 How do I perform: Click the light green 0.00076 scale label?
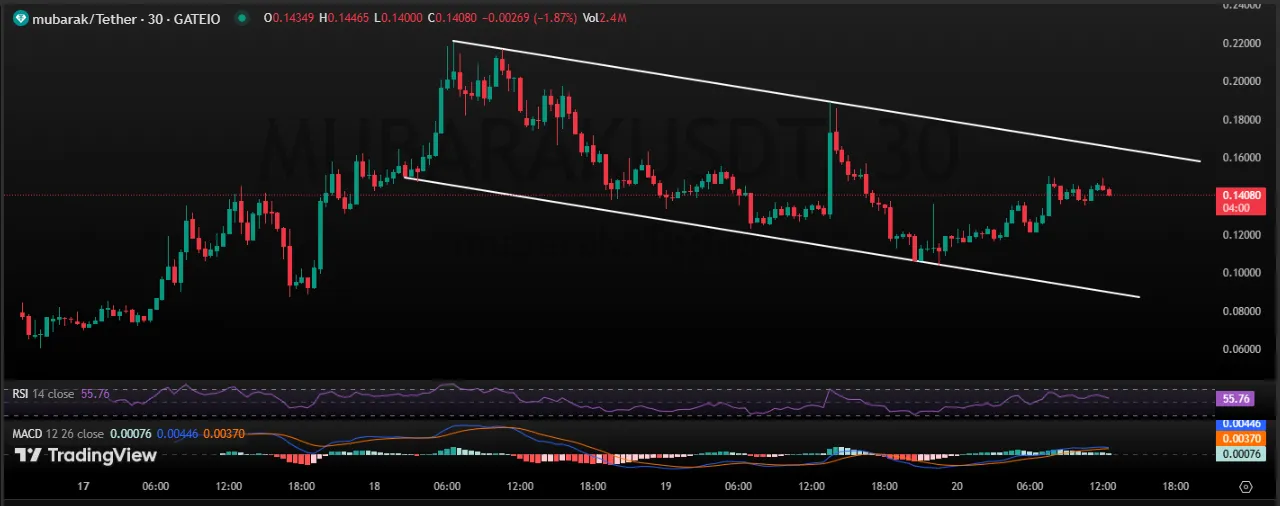click(x=1240, y=452)
